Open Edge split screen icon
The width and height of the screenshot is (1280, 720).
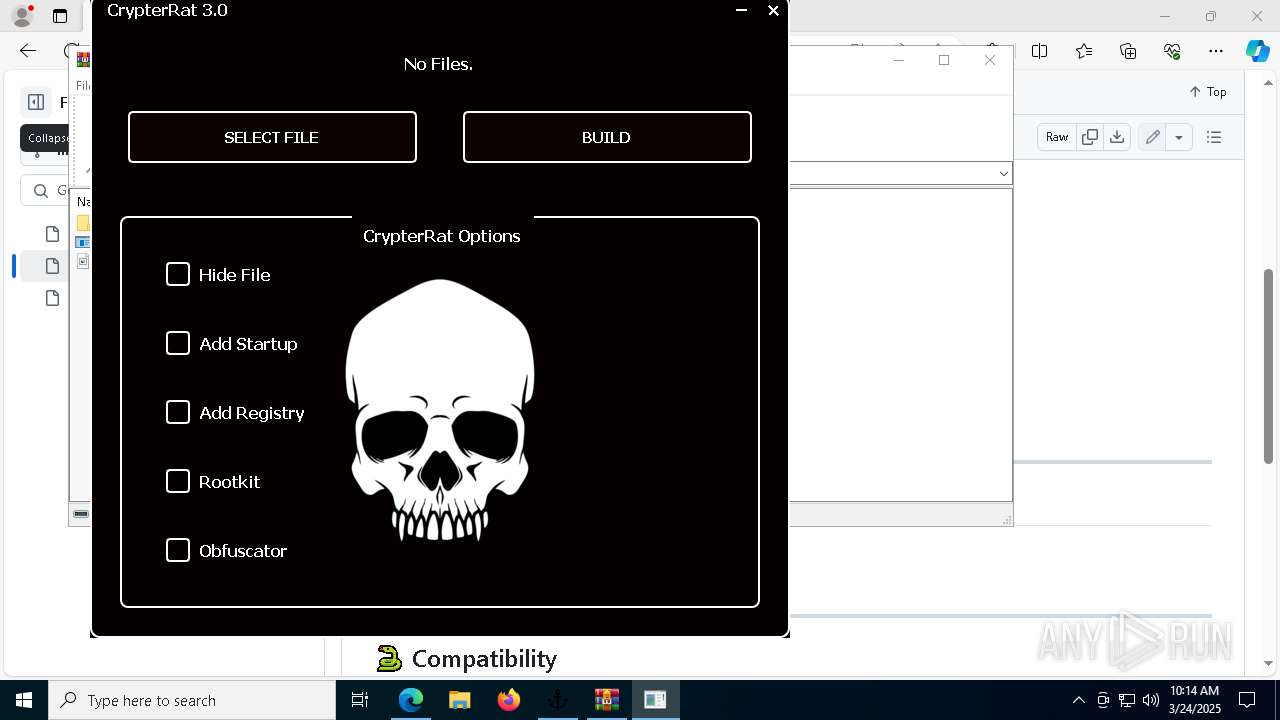coord(1040,51)
